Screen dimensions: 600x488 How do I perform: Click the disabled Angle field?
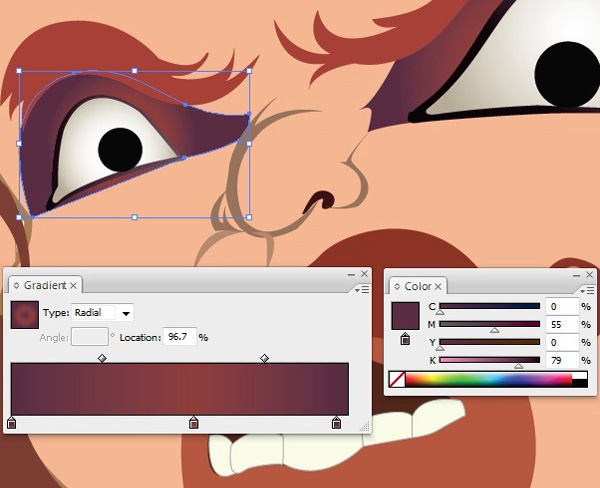(x=90, y=337)
